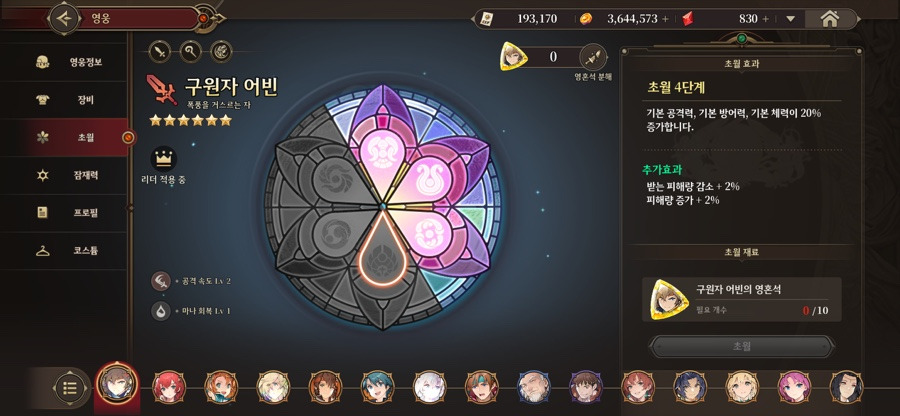This screenshot has width=900, height=416.
Task: Tap the attack speed Lv 2 icon
Action: pyautogui.click(x=161, y=281)
